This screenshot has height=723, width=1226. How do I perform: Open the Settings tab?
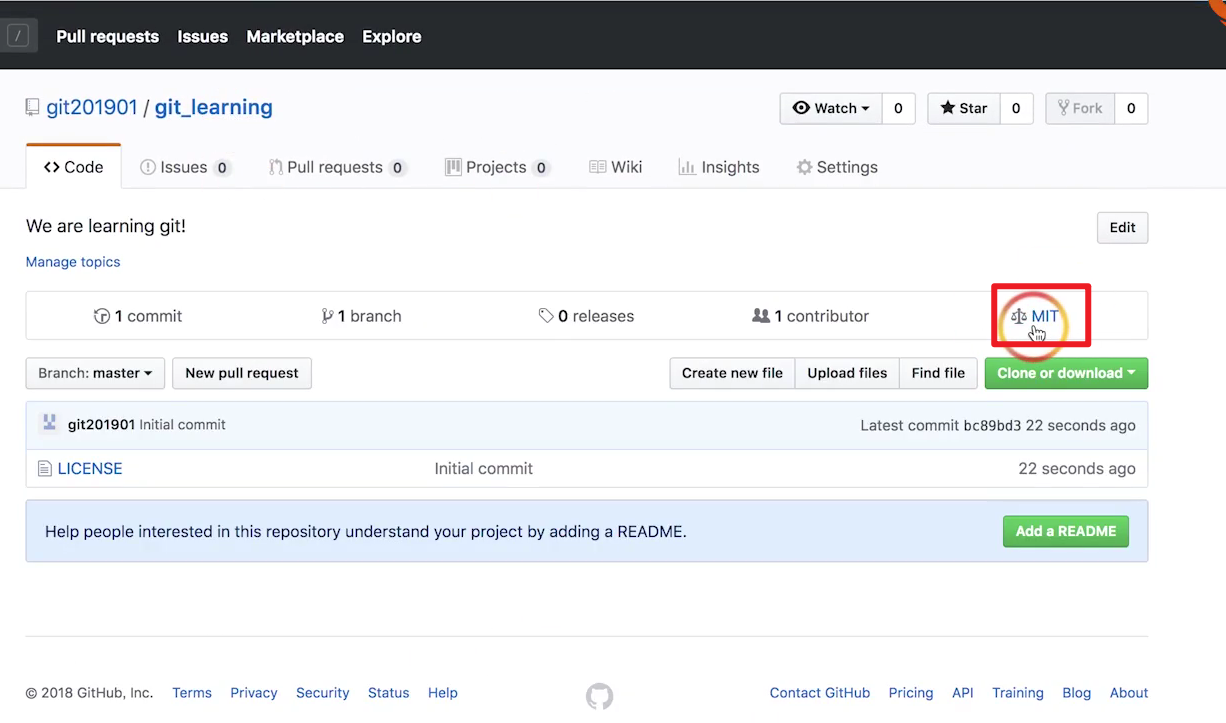pos(837,167)
